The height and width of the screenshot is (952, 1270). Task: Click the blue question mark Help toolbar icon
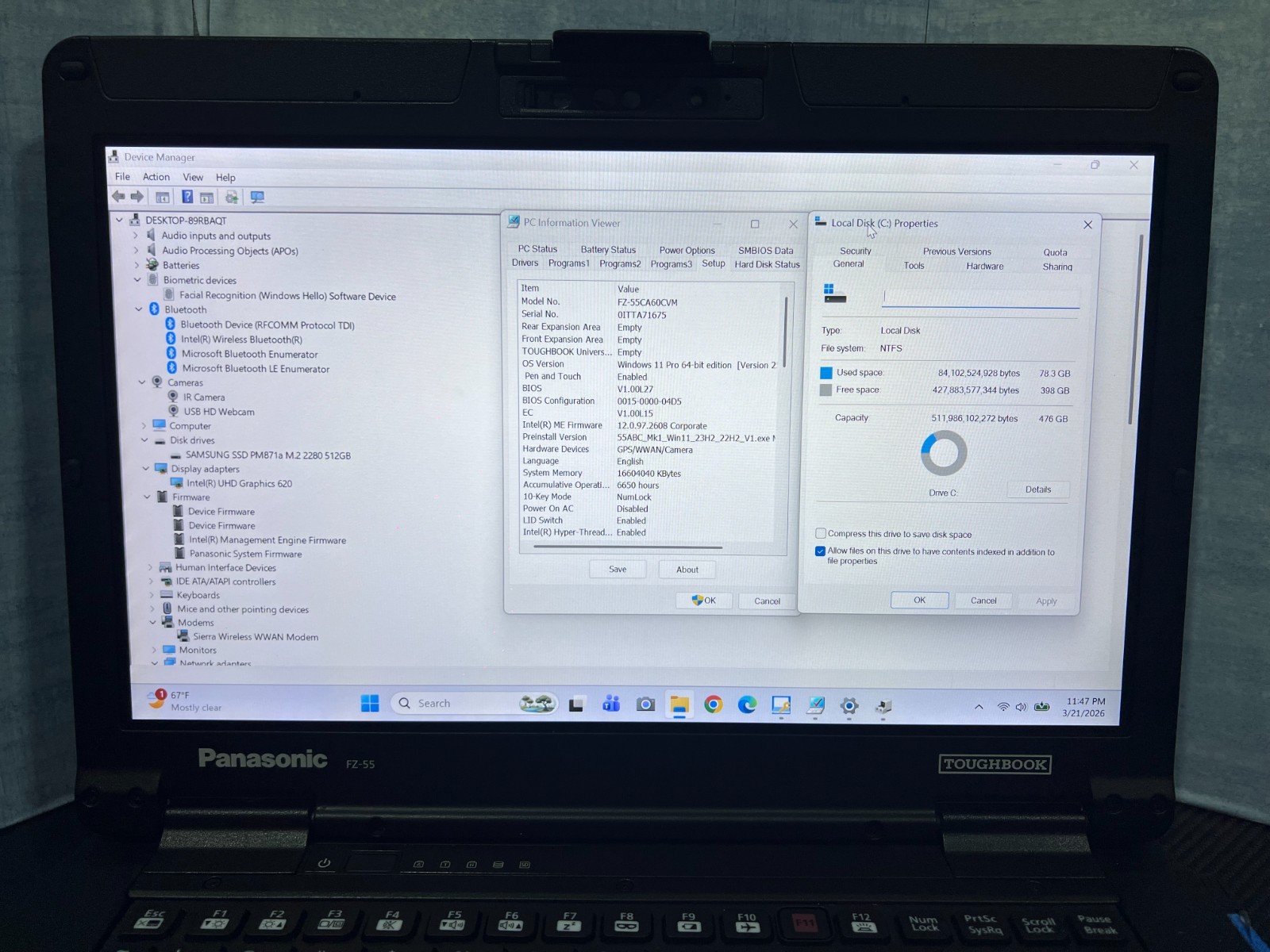point(187,197)
